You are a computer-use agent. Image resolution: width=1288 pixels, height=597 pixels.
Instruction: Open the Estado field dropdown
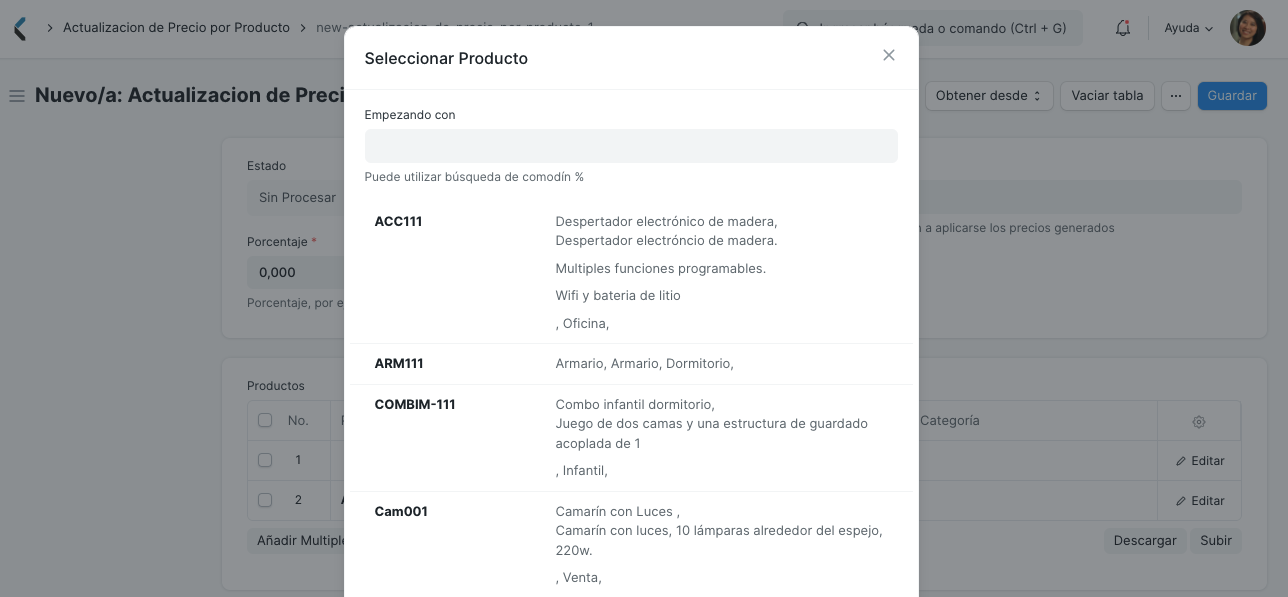pos(296,197)
